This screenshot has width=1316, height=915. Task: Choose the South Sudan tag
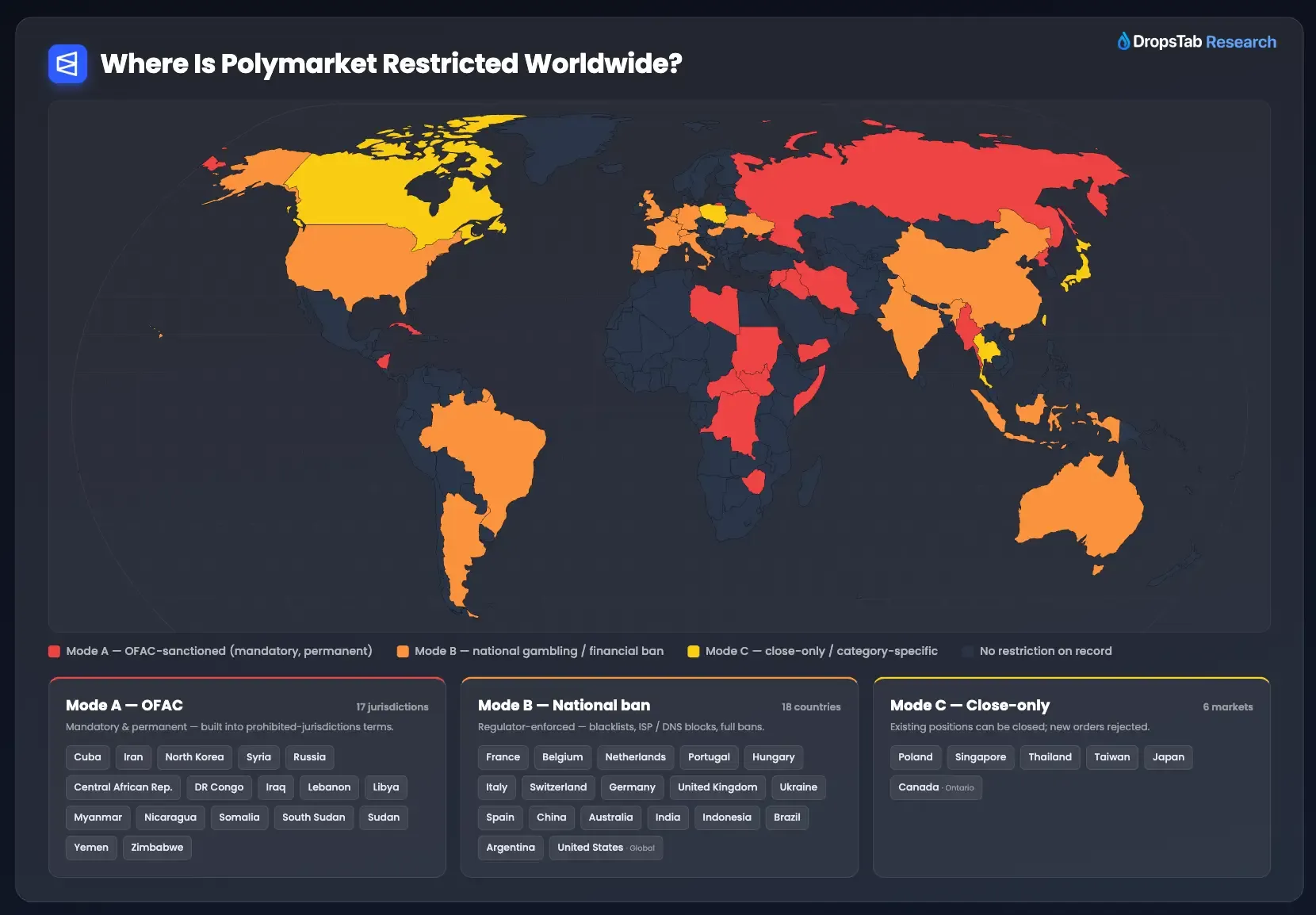(x=314, y=817)
